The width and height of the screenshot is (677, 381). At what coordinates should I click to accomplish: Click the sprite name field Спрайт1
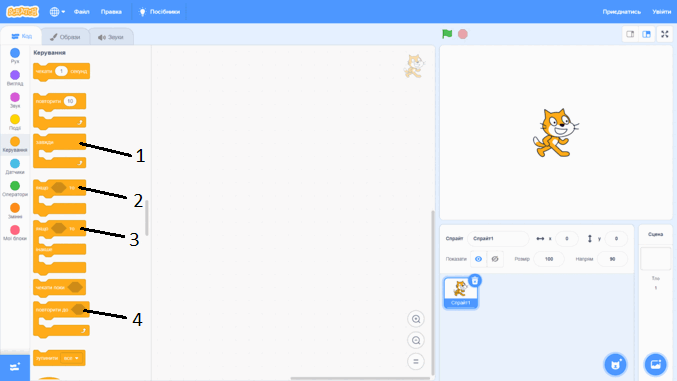pos(498,238)
